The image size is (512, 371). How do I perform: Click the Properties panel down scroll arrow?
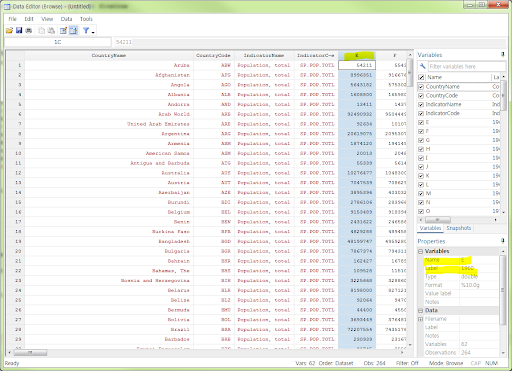coord(503,353)
